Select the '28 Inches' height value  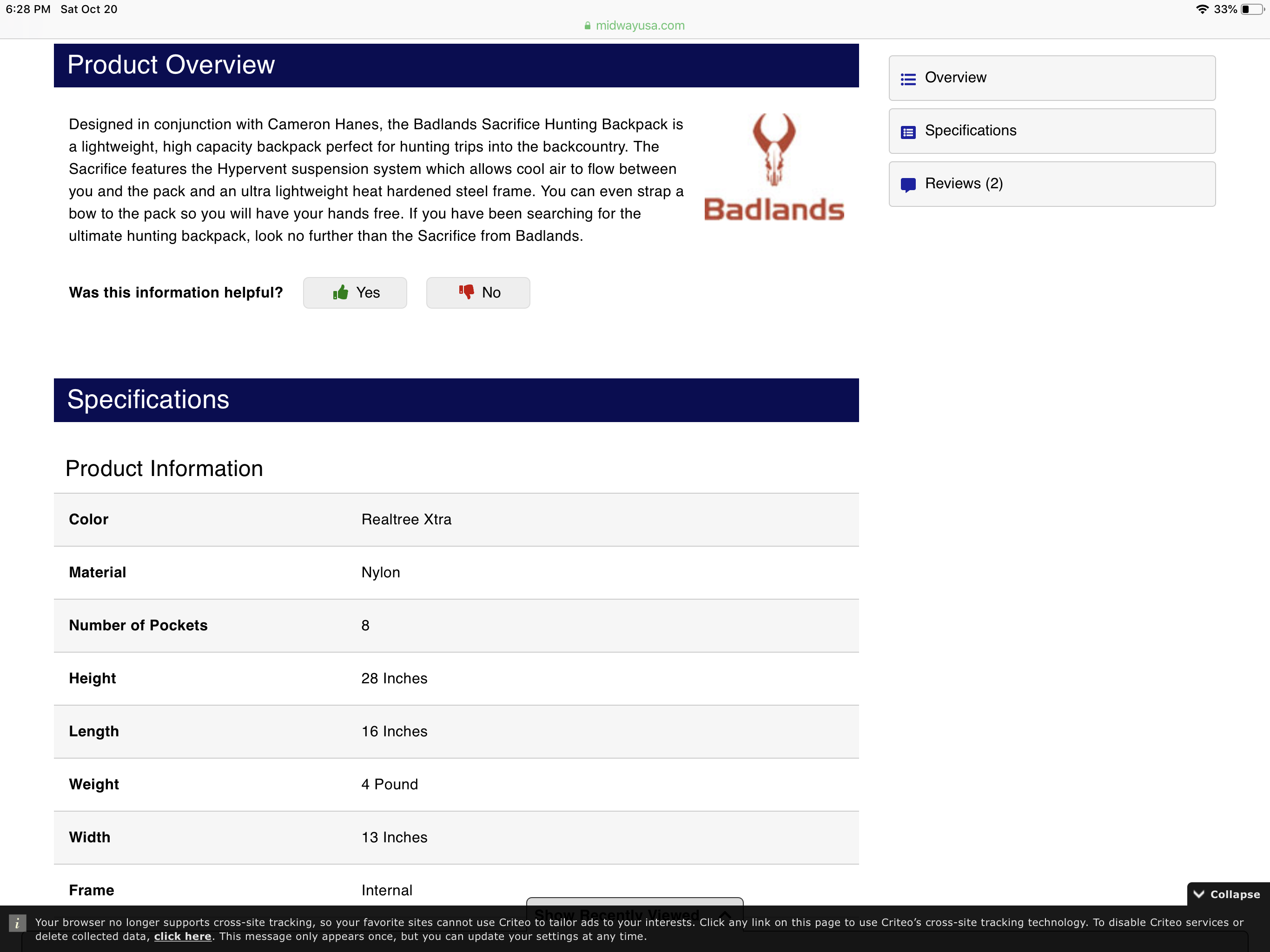click(x=394, y=679)
